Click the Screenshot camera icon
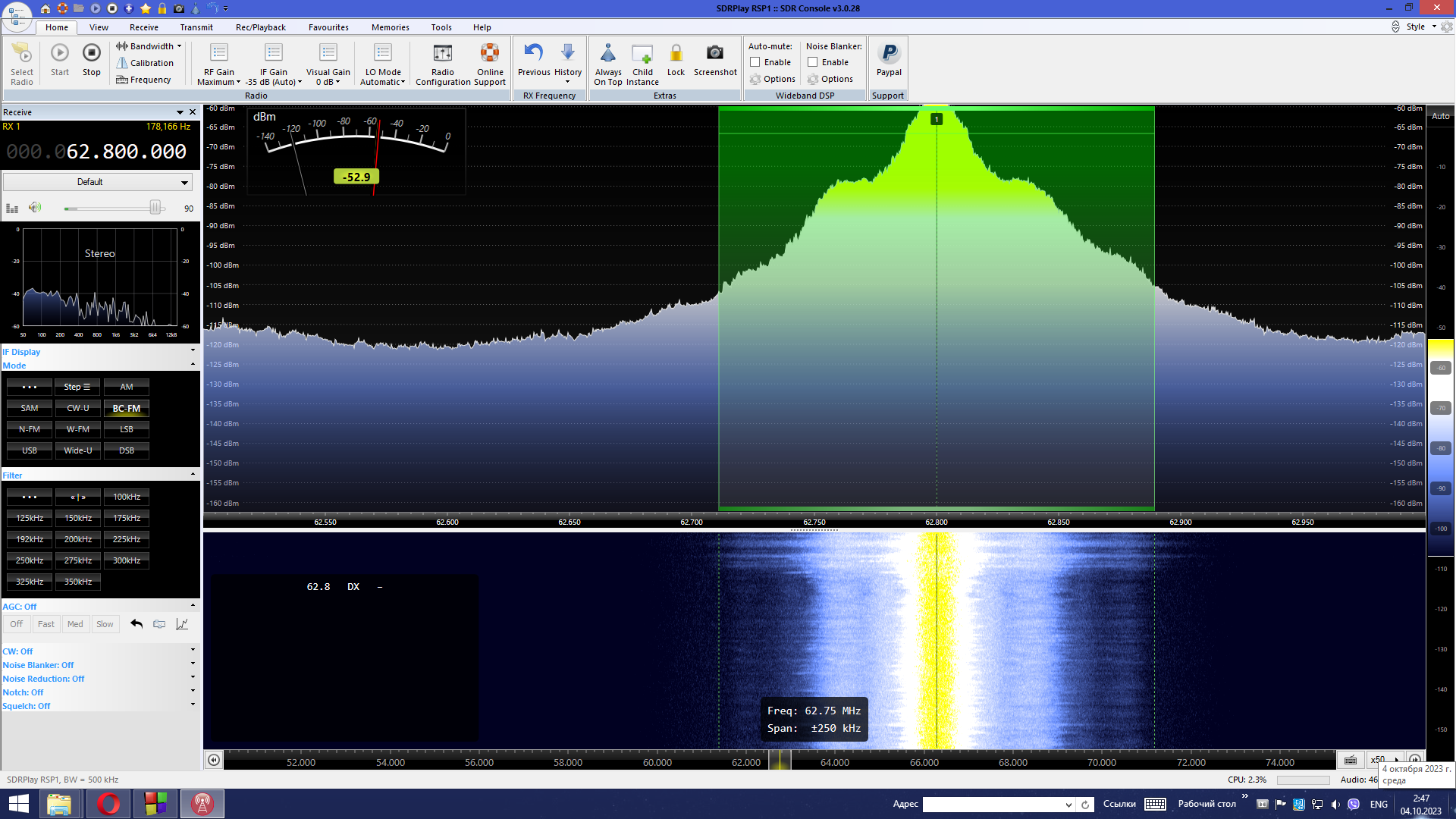 click(714, 53)
